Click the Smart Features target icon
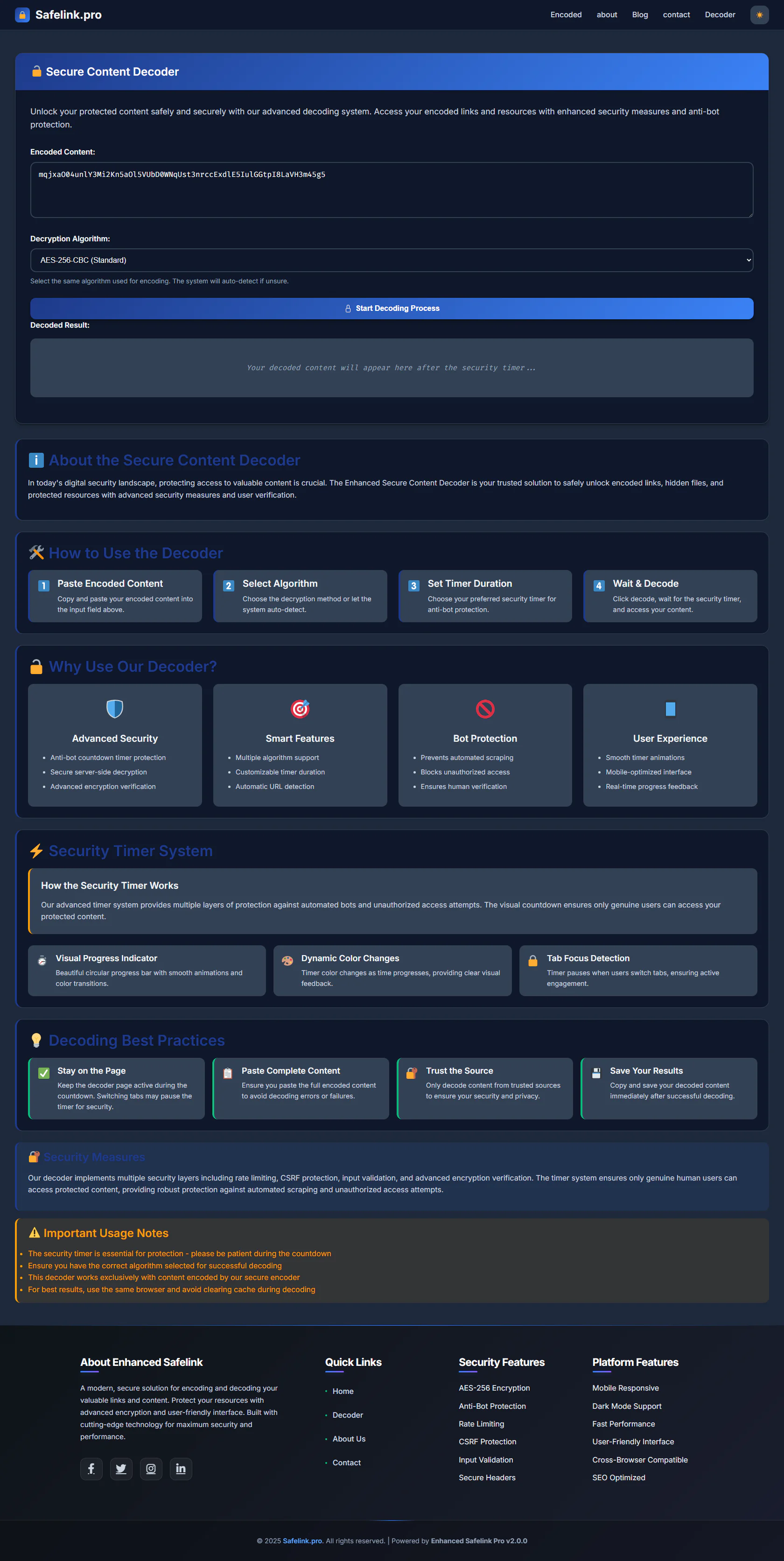Screen dimensions: 784x1561 coord(300,709)
